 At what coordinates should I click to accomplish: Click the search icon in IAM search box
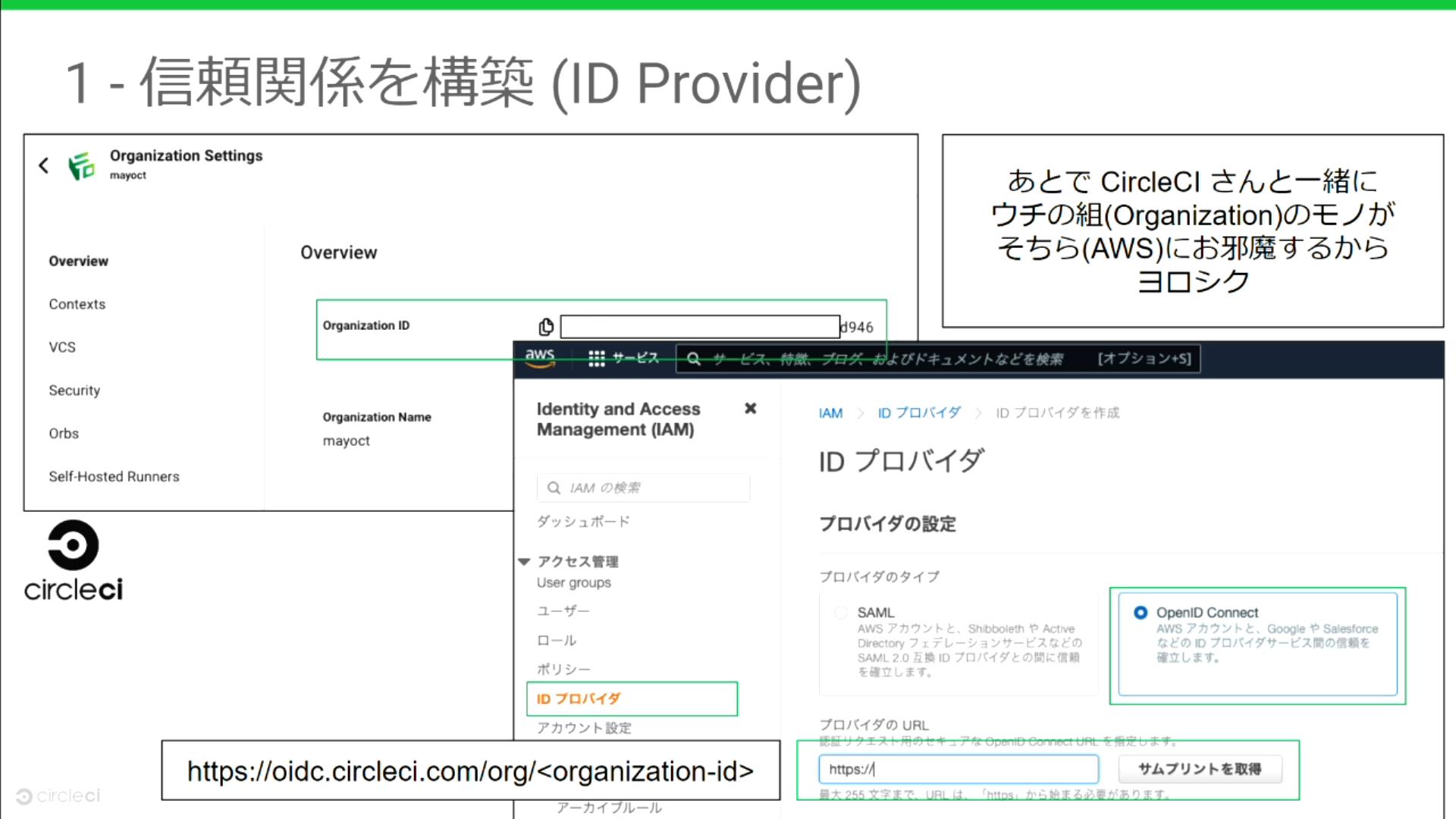[x=554, y=488]
